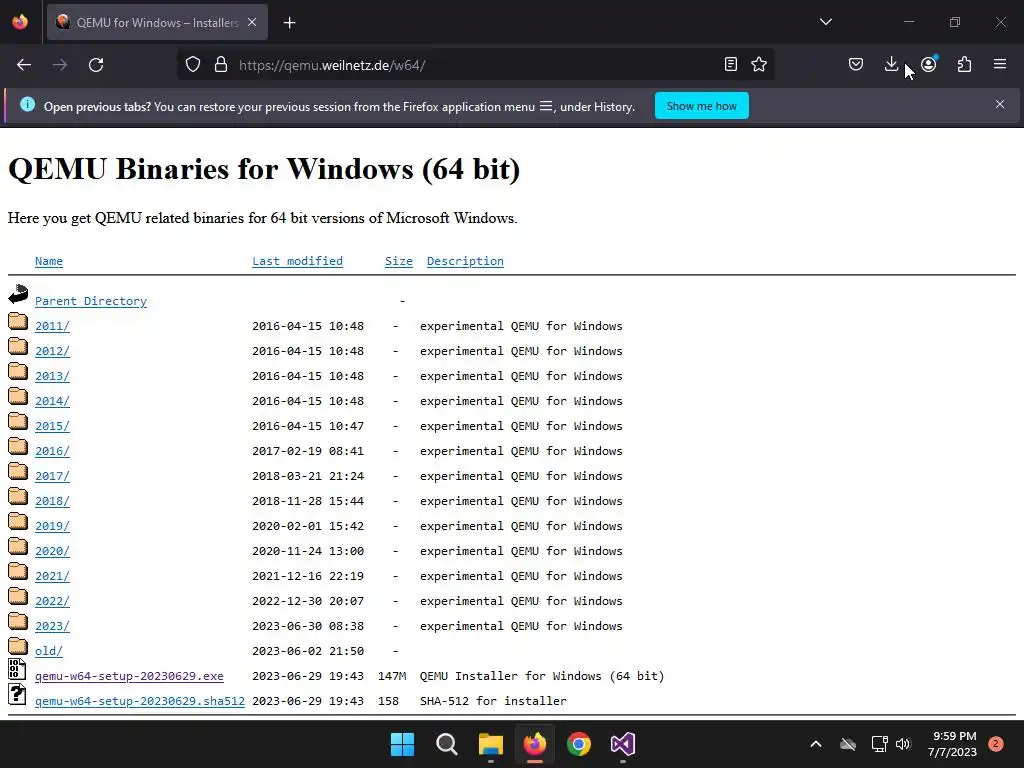This screenshot has width=1024, height=768.
Task: Click the folder icon beside old/
Action: pyautogui.click(x=18, y=646)
